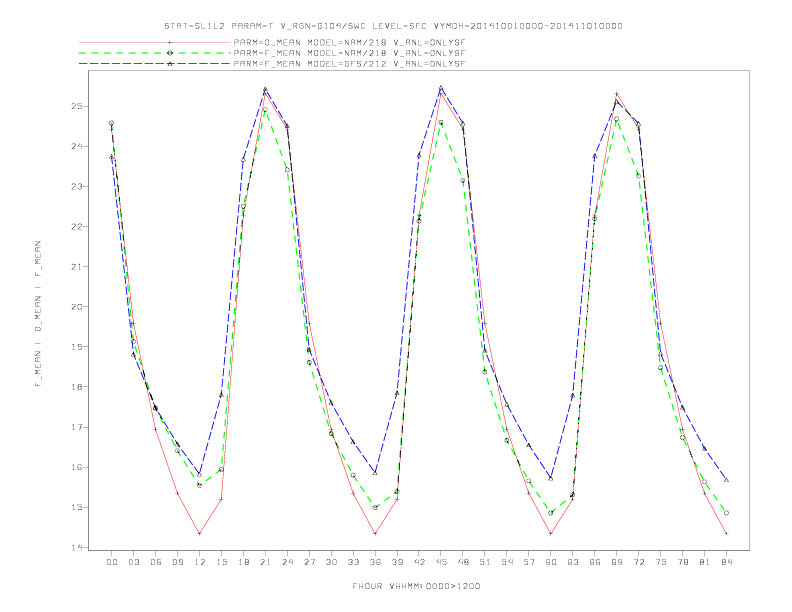
Task: Click the x-axis forecast hour label 42
Action: click(419, 562)
